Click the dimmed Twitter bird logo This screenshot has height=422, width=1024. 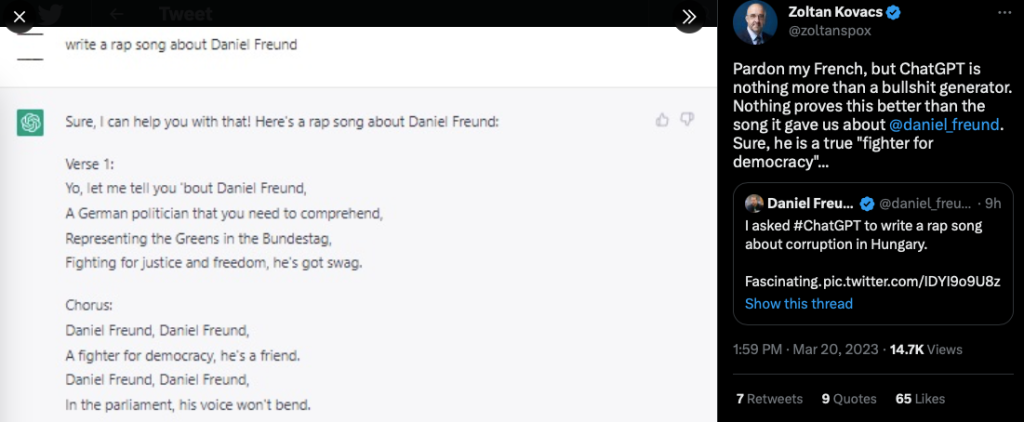click(50, 14)
